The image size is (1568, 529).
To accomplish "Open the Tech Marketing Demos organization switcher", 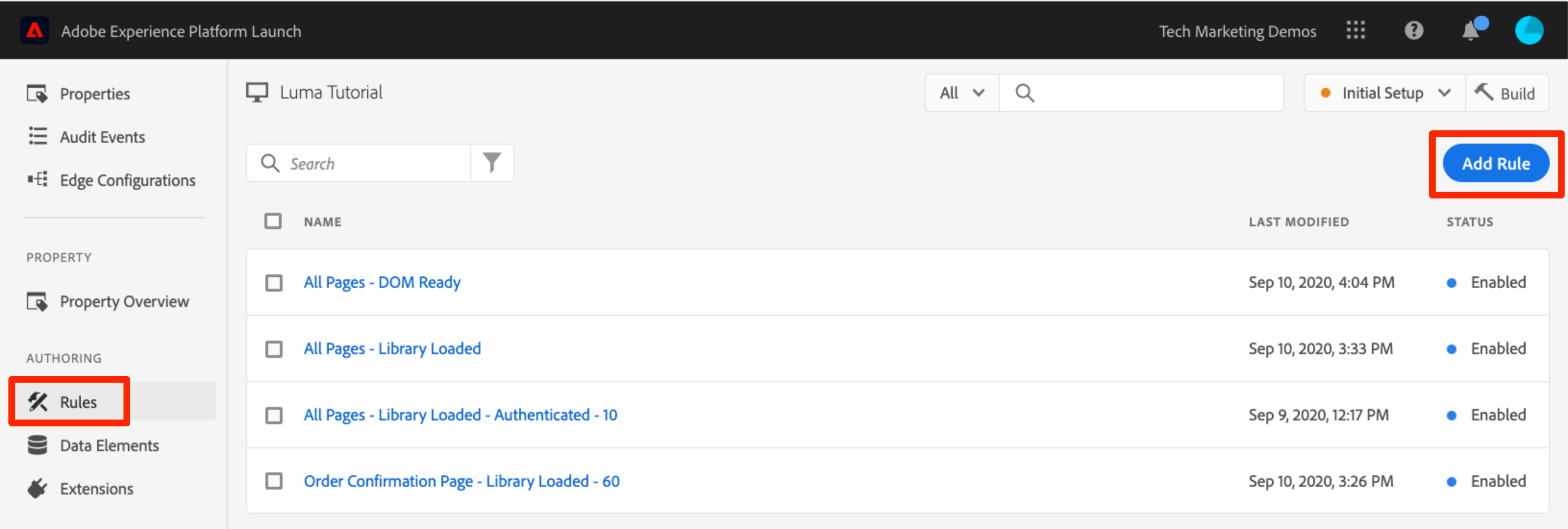I will tap(1237, 31).
